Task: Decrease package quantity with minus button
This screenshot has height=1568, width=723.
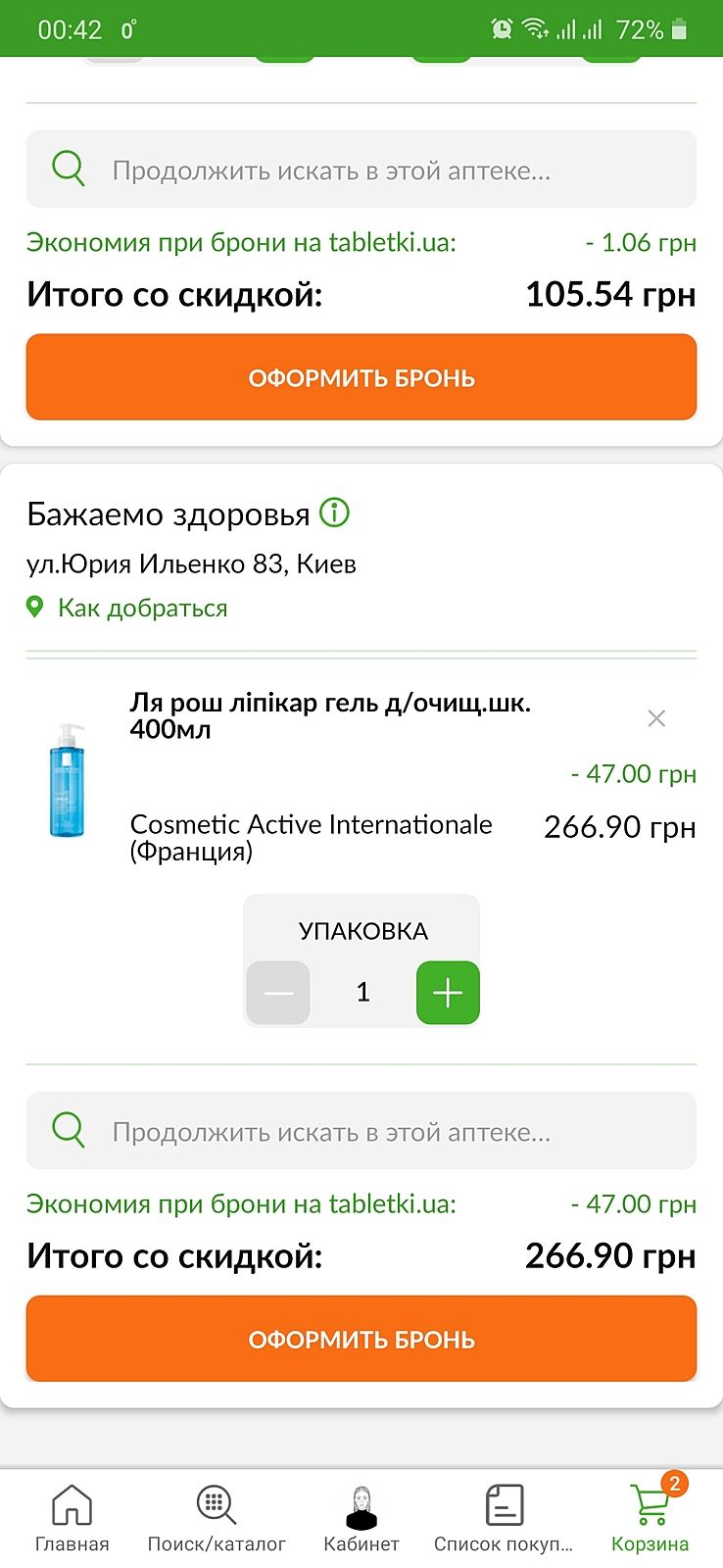Action: 278,993
